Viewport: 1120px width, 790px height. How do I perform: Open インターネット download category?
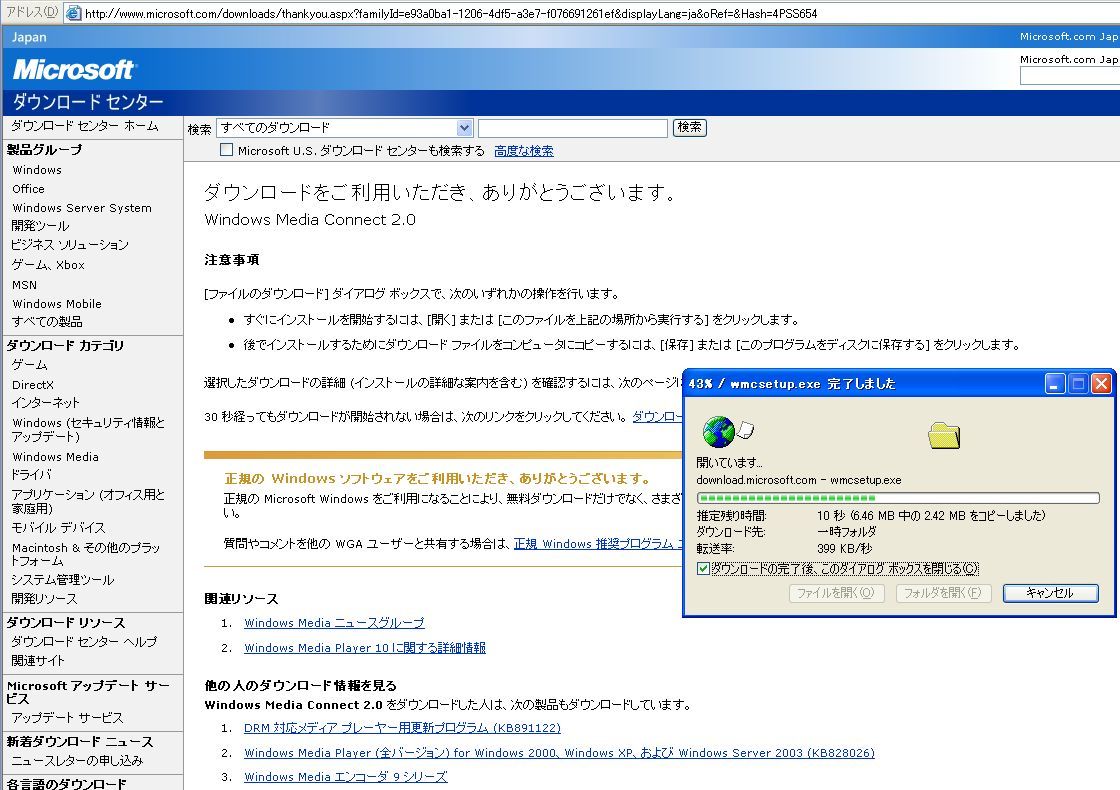pos(46,403)
